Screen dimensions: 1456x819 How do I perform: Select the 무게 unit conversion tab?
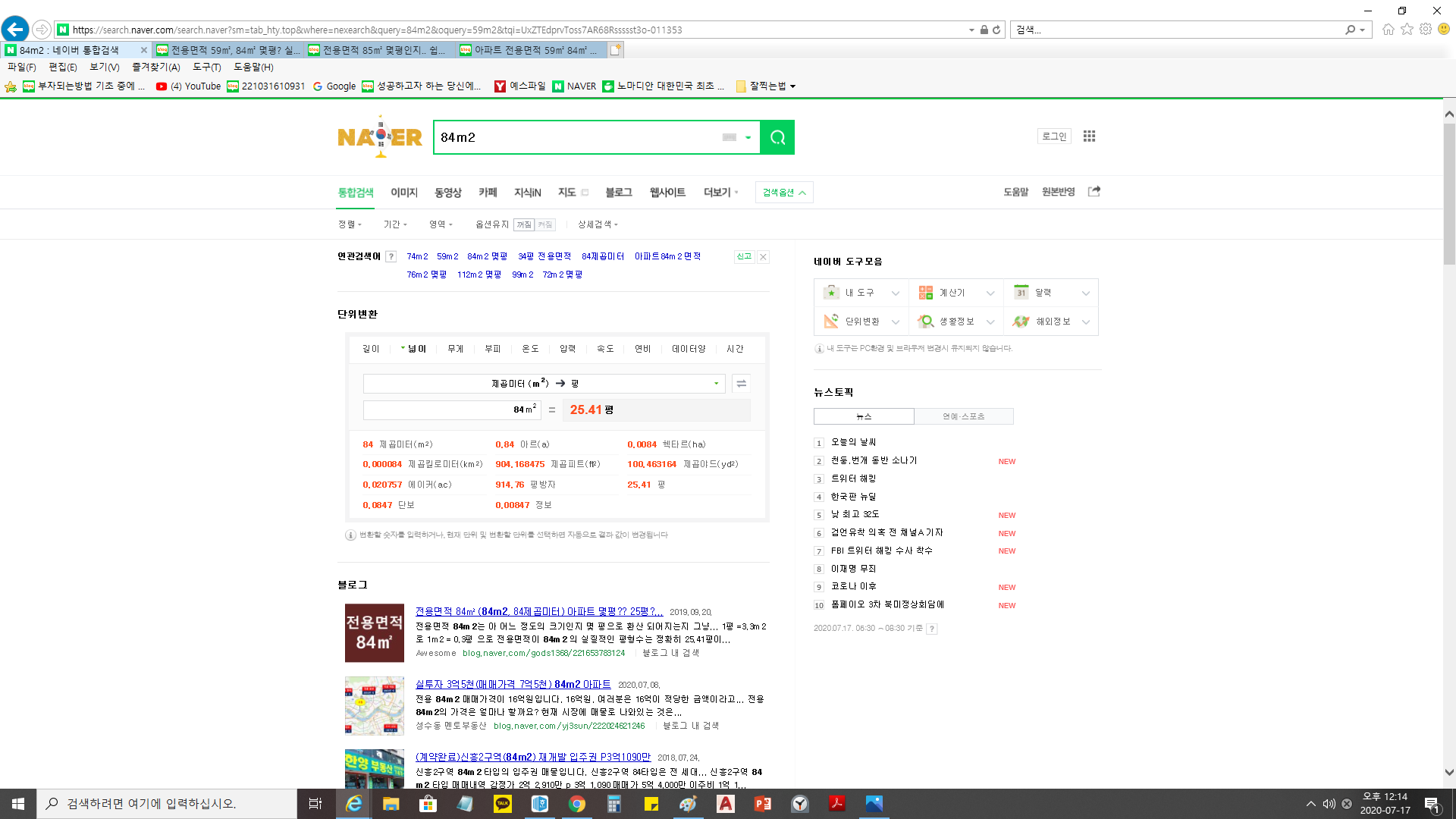(455, 349)
